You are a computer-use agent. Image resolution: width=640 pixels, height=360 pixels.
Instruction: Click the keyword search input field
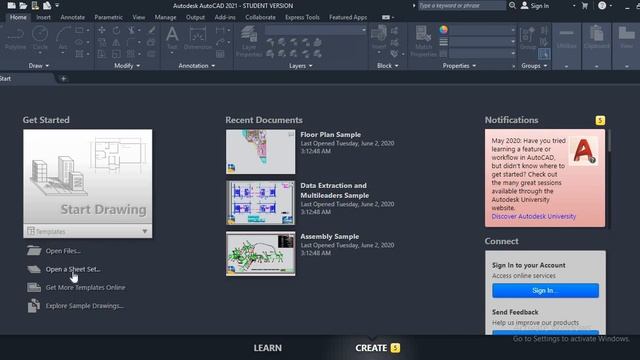point(461,5)
